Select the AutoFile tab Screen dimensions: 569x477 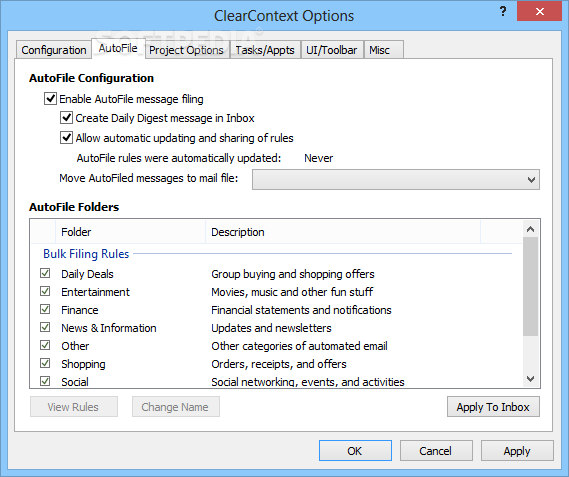tap(118, 48)
